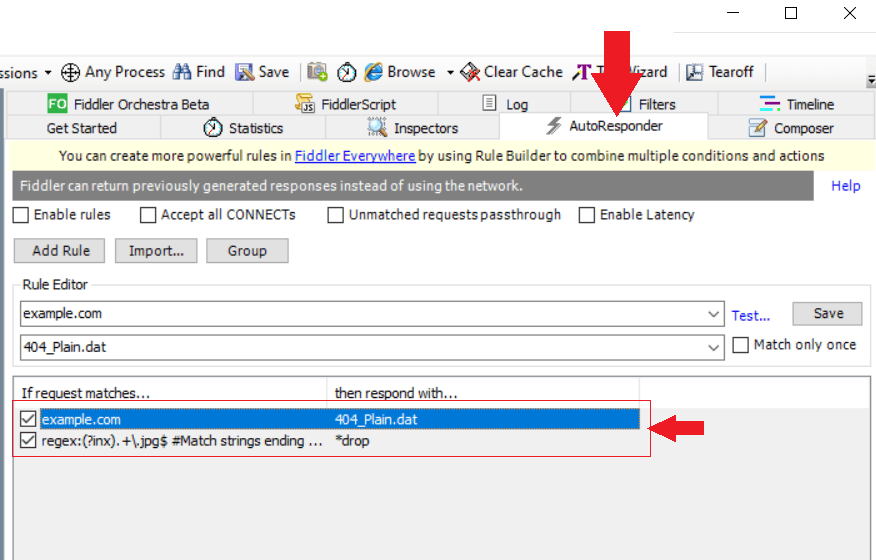Click the Tearoff toolbar icon
This screenshot has height=560, width=876.
pos(694,72)
